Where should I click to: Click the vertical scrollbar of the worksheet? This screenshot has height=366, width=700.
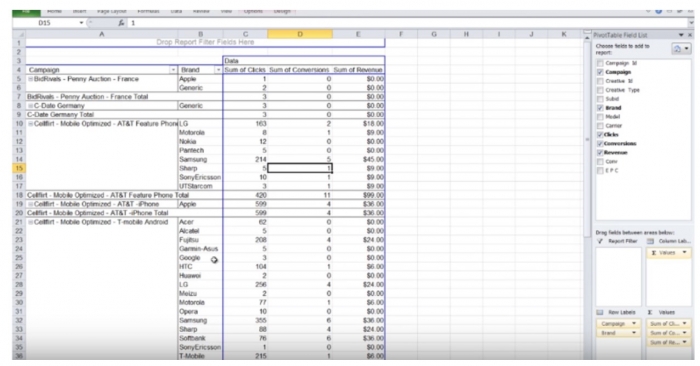587,134
